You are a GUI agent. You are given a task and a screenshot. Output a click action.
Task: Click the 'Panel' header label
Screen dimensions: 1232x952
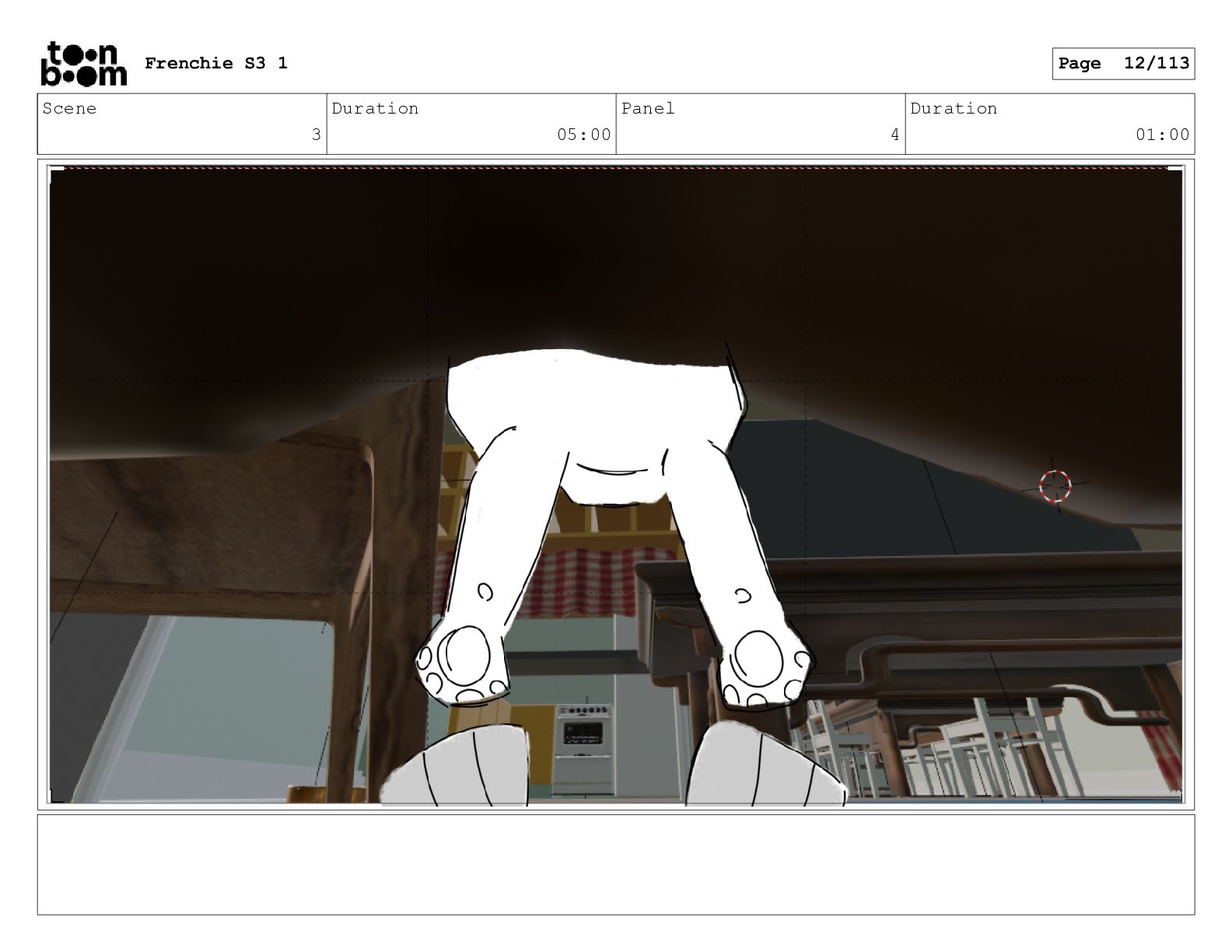(x=648, y=109)
